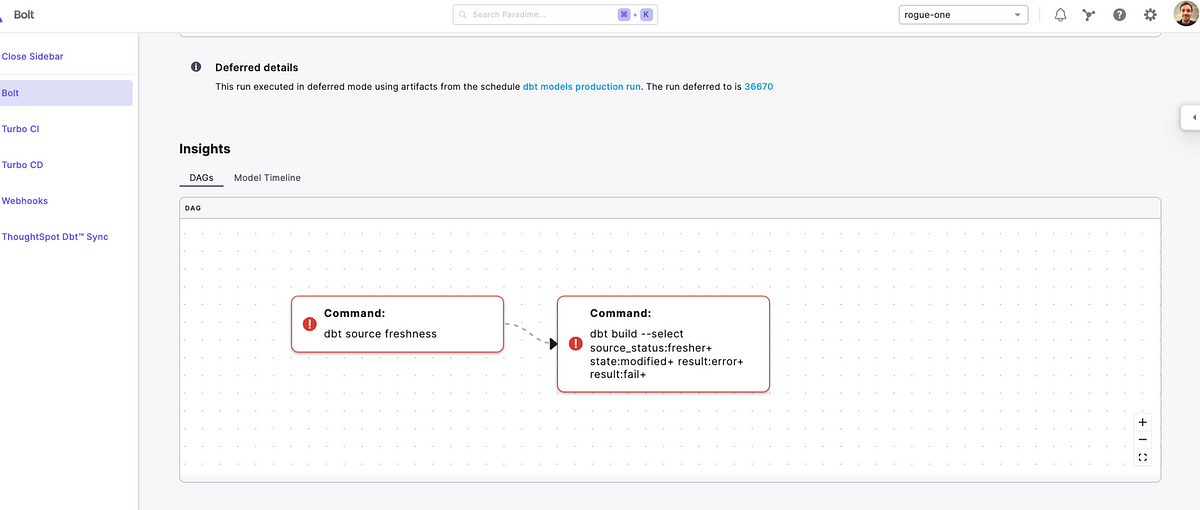The image size is (1200, 510).
Task: Fit the DAG view to screen
Action: point(1143,458)
